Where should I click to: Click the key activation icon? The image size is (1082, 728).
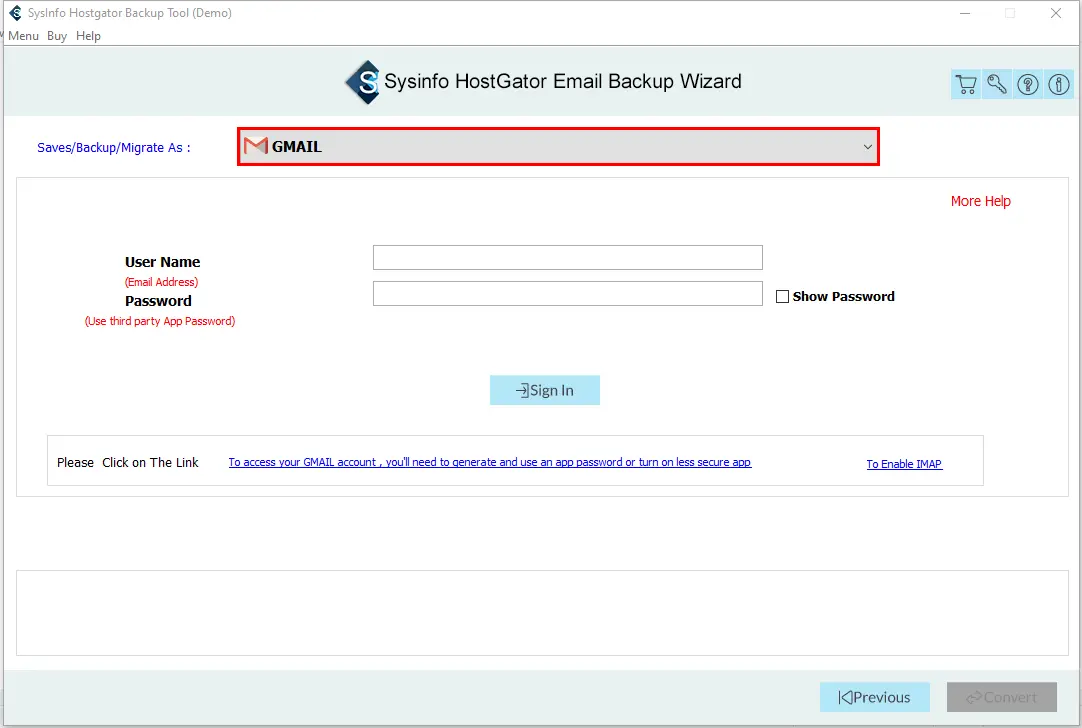[x=996, y=84]
